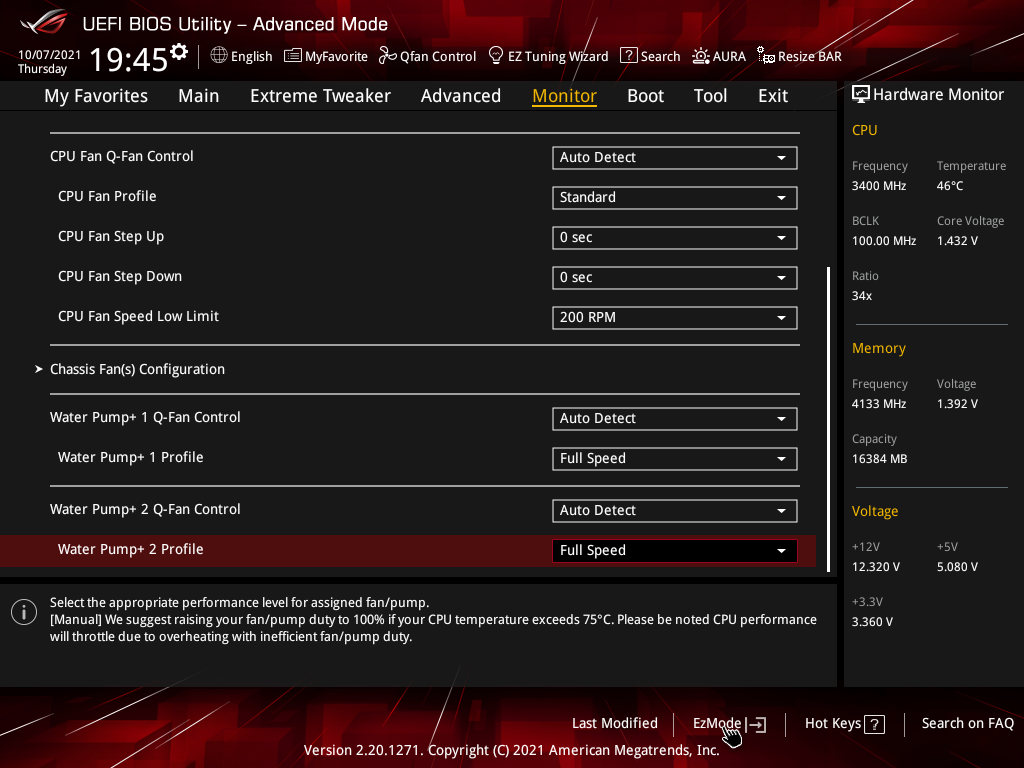This screenshot has height=768, width=1024.
Task: Click Capacity value 16384 MB
Action: pos(879,459)
